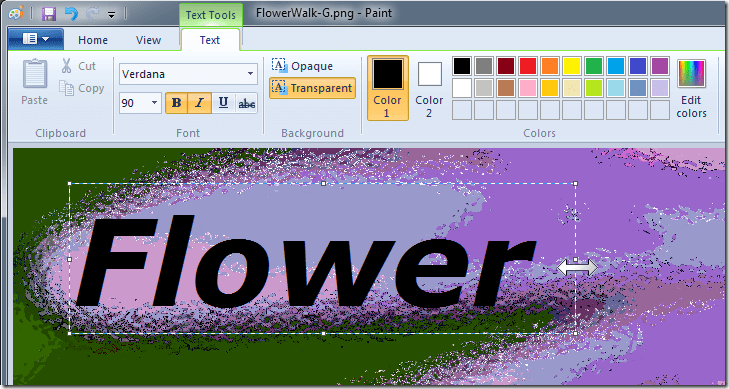Click the Copy button
This screenshot has width=729, height=389.
click(x=81, y=88)
